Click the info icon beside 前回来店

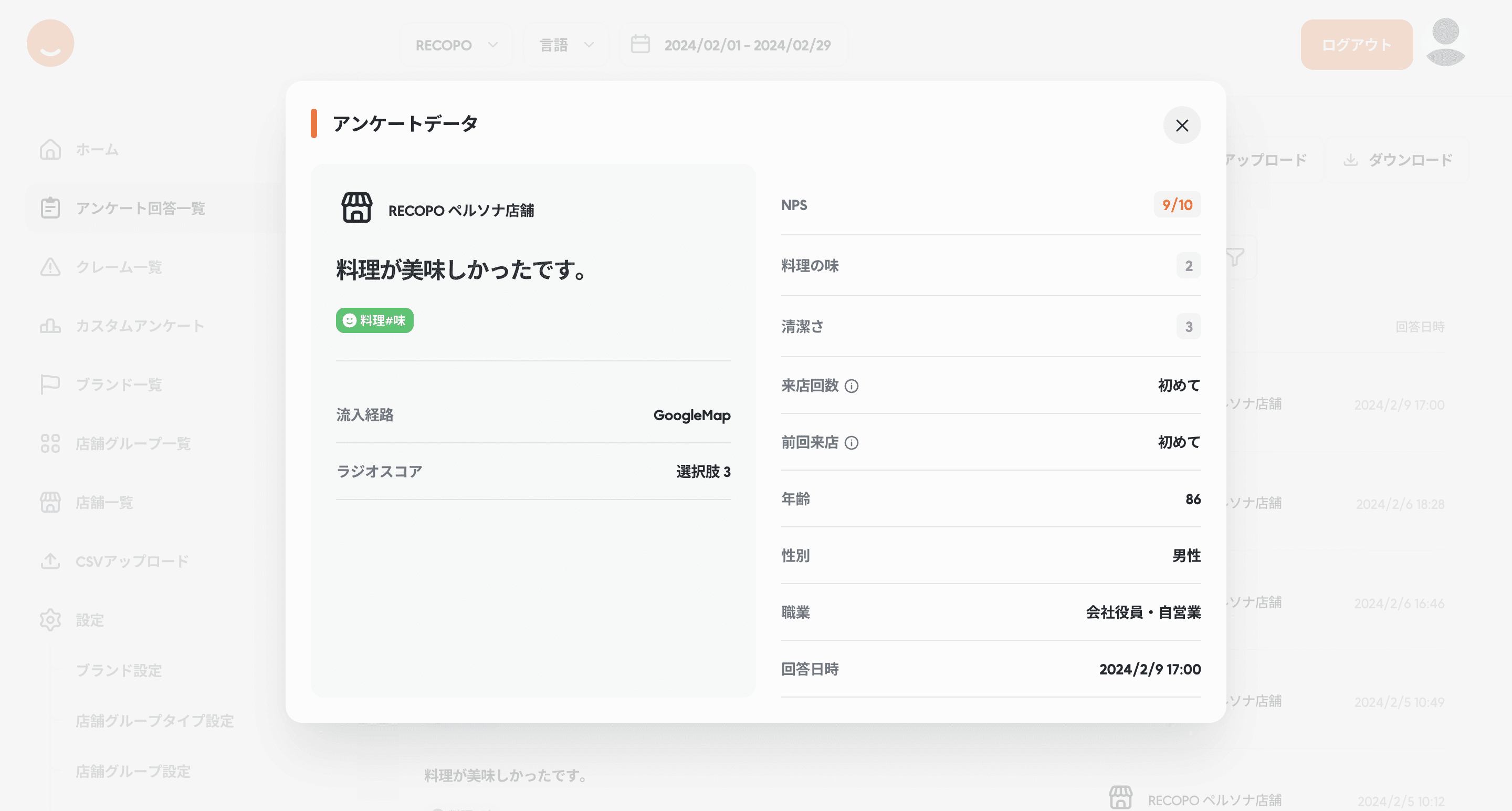[851, 443]
